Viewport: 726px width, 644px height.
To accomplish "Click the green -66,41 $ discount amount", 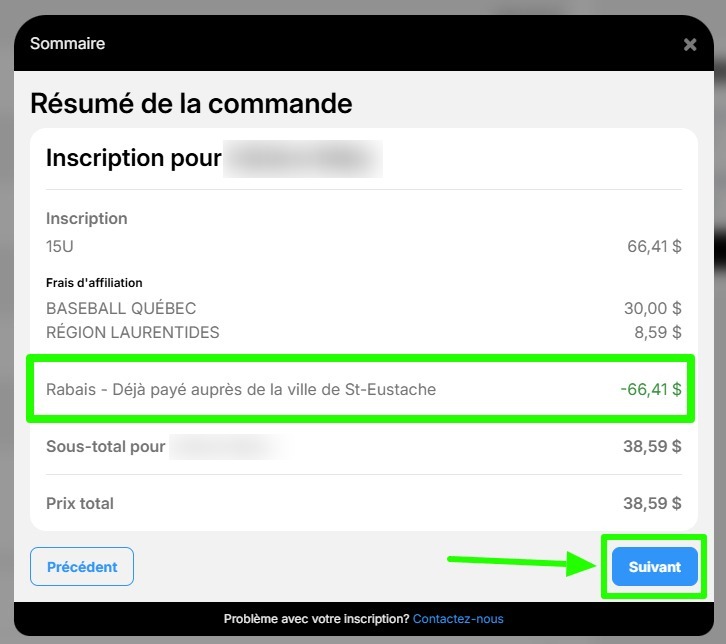I will pos(651,389).
